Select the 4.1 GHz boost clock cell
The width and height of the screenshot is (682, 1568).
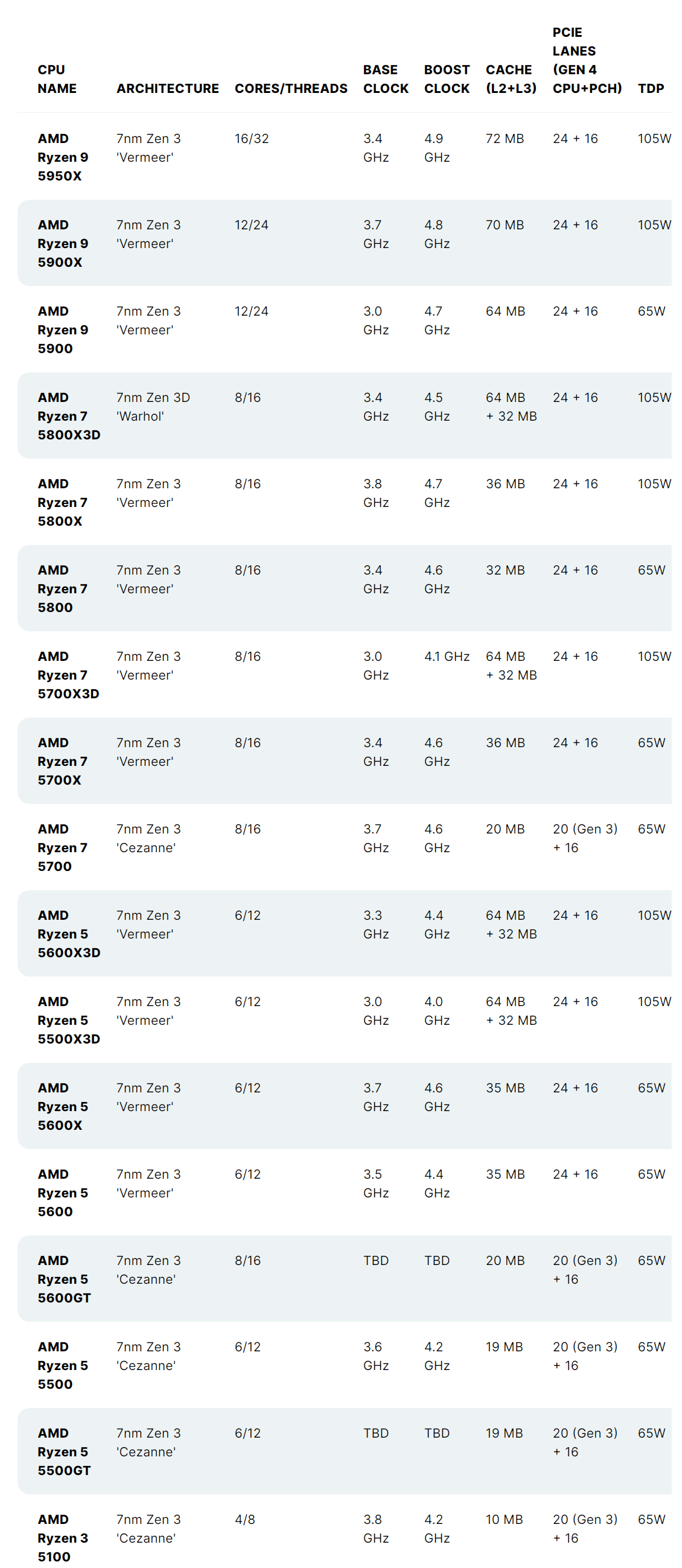coord(447,656)
